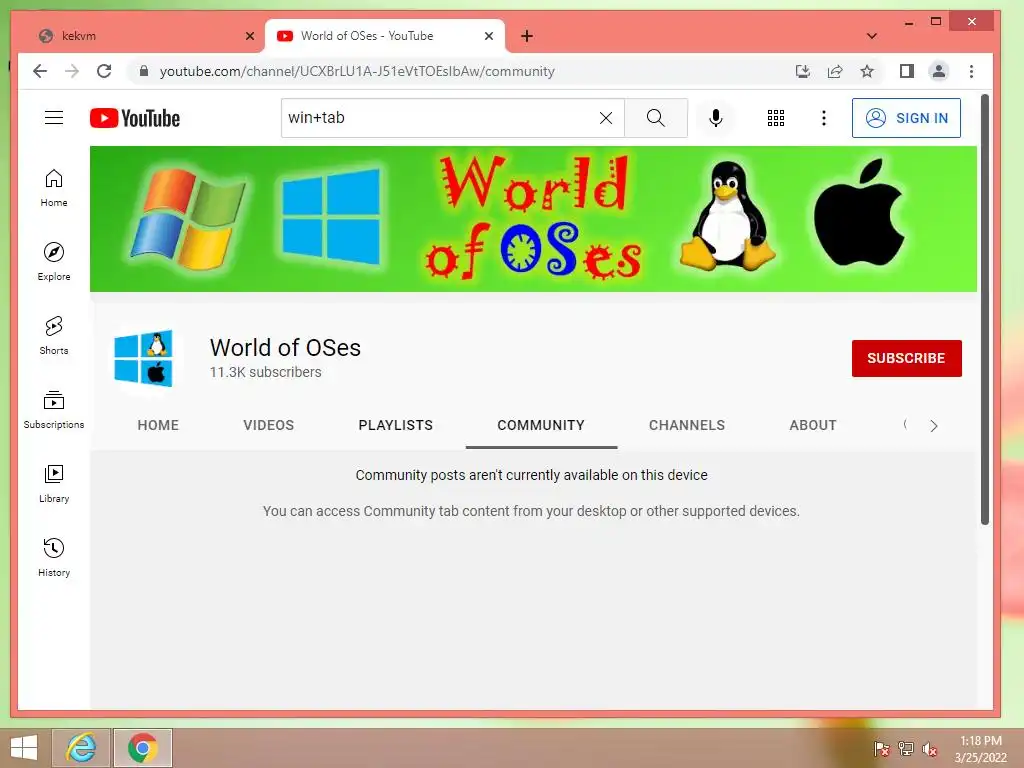Go to Home in the sidebar

(54, 188)
